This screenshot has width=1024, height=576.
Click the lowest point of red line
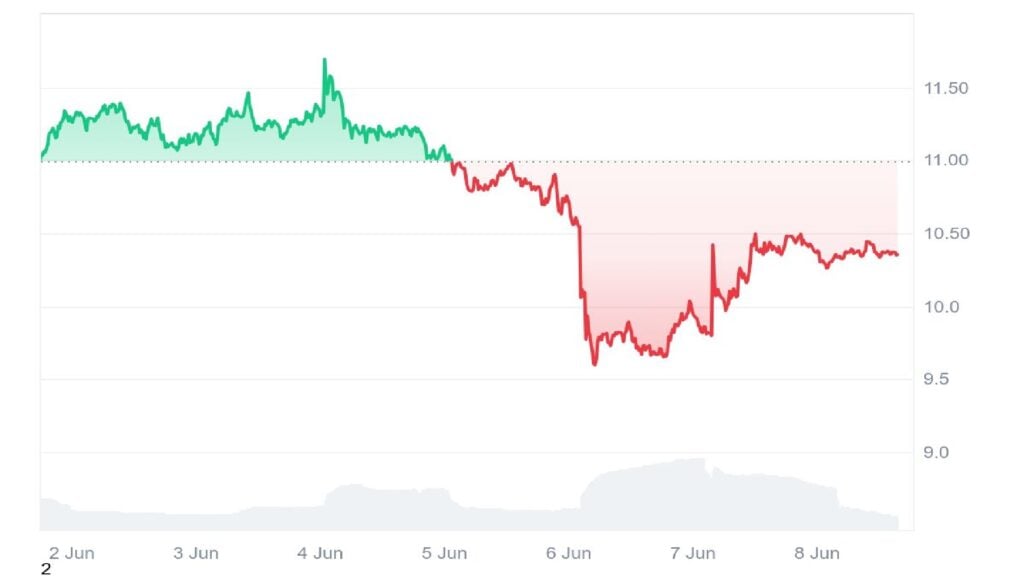(x=595, y=364)
